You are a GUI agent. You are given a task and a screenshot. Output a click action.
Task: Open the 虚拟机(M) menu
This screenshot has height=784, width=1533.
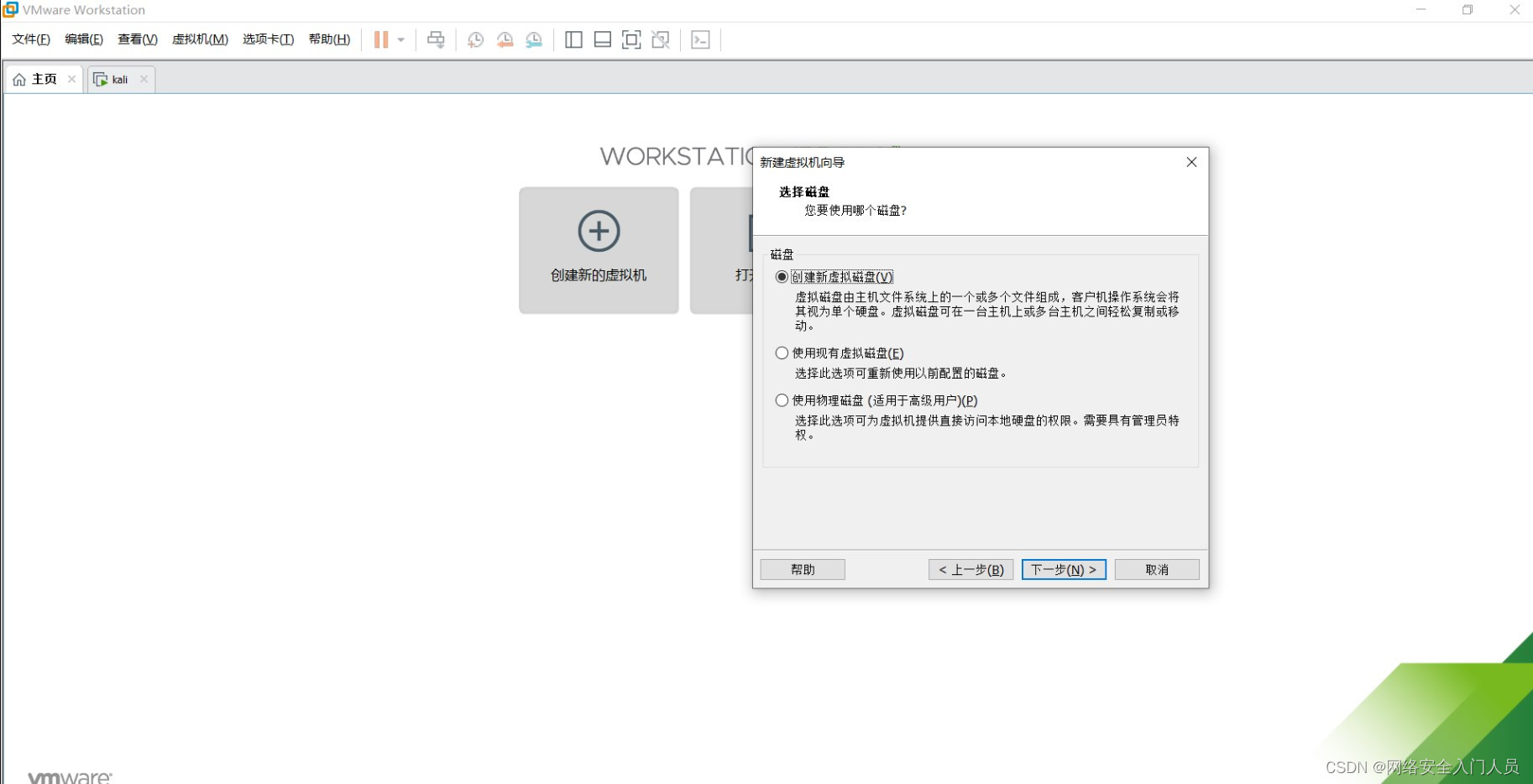[x=200, y=39]
